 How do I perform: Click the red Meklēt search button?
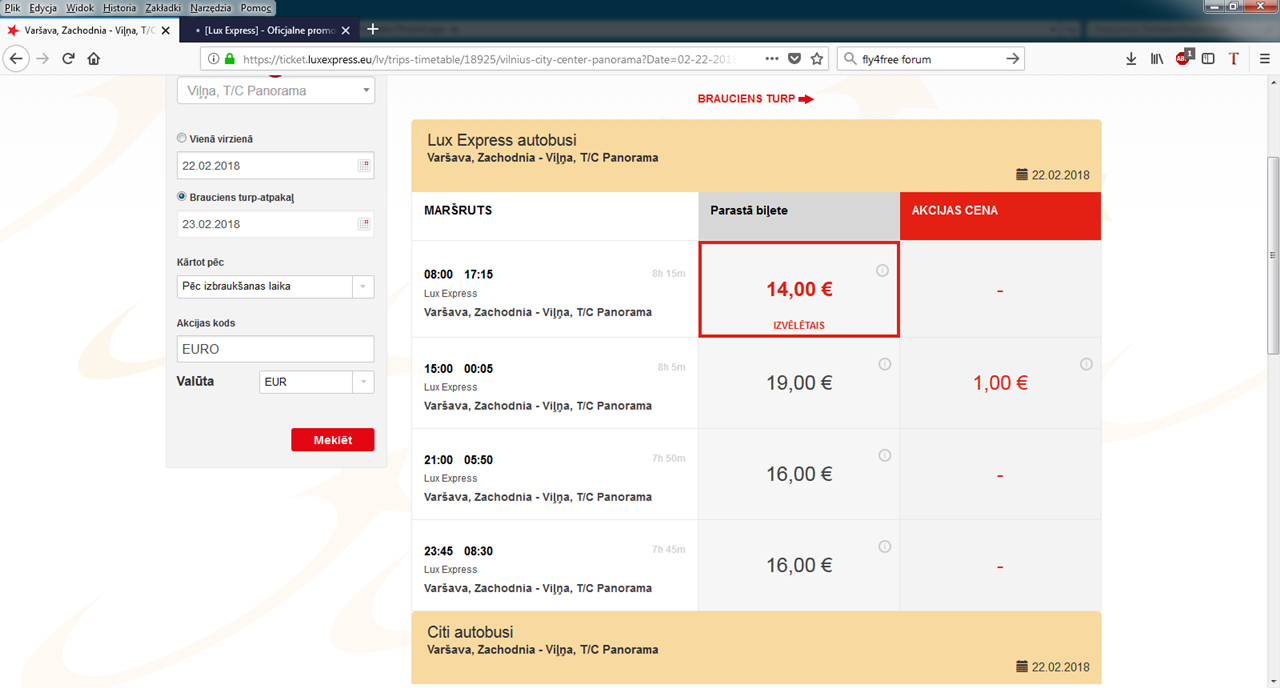tap(333, 440)
